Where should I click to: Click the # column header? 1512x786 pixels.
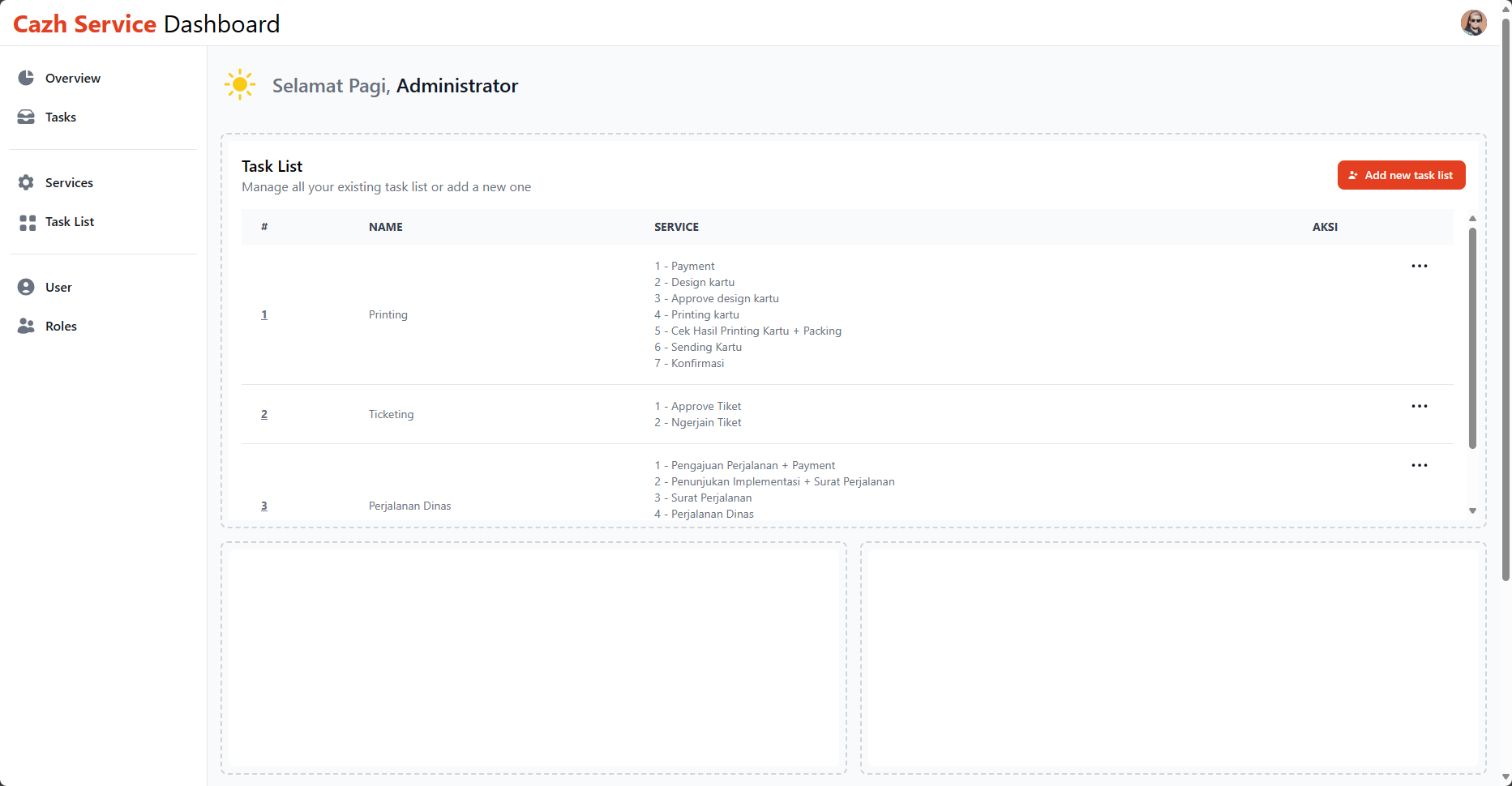(264, 227)
